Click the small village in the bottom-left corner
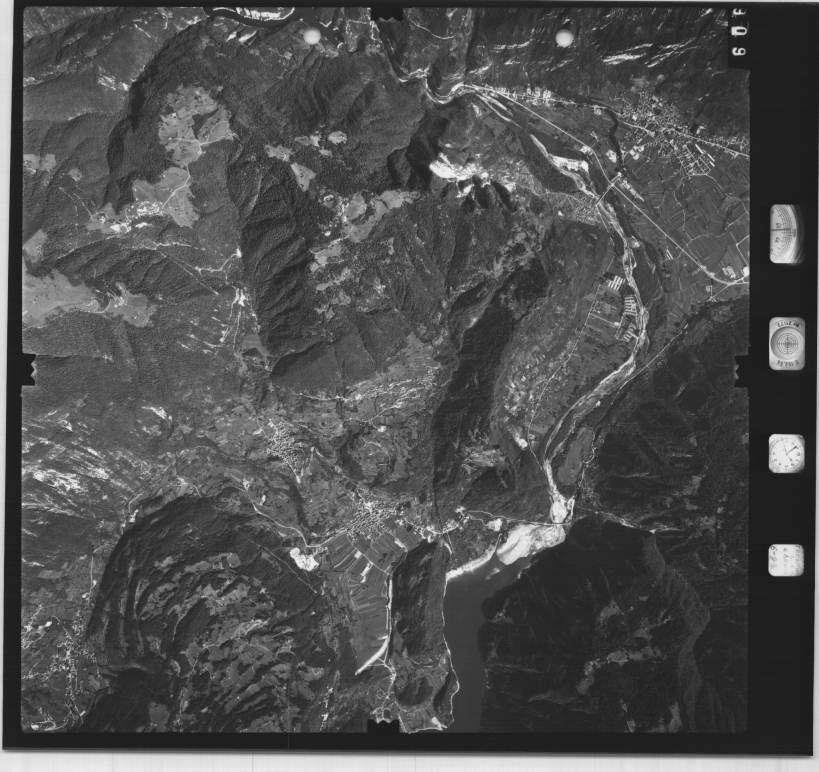 [60, 650]
